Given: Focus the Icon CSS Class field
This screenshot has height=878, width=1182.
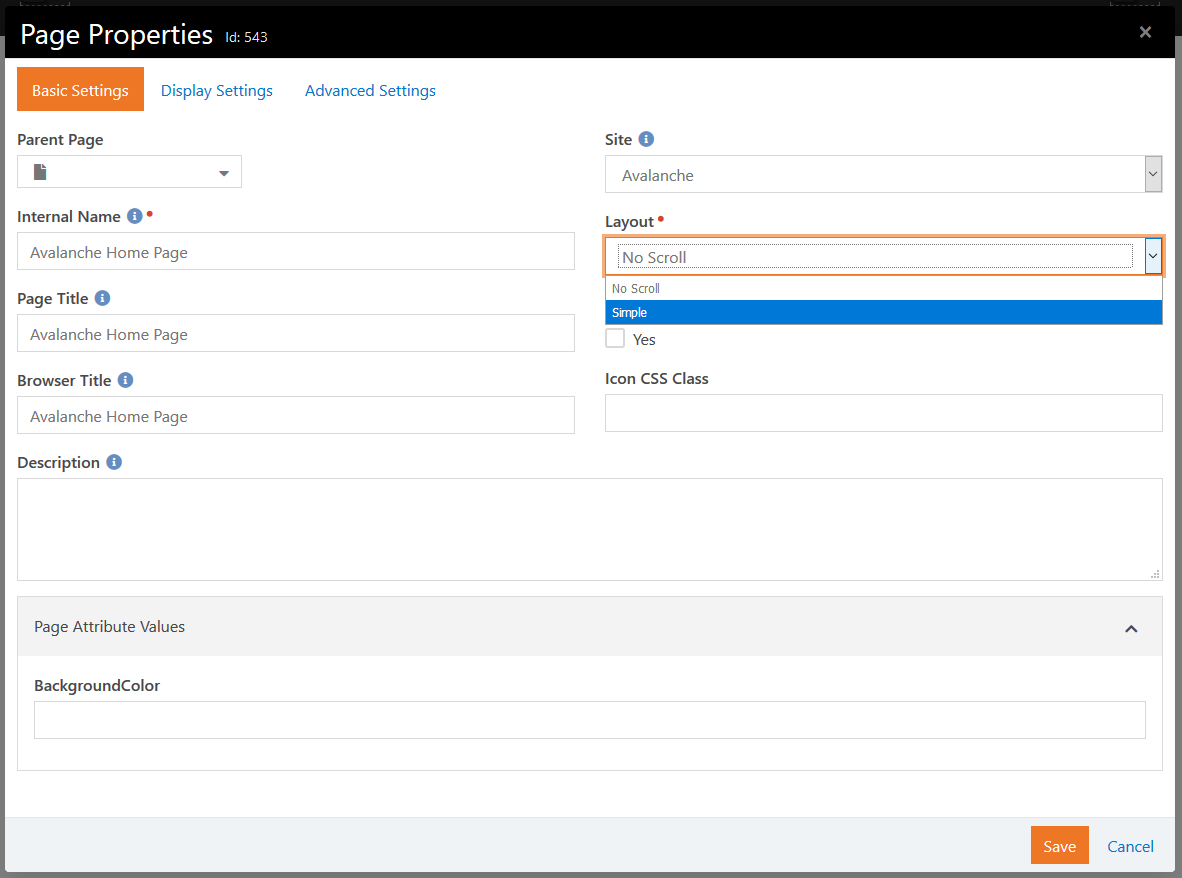Looking at the screenshot, I should click(x=883, y=413).
